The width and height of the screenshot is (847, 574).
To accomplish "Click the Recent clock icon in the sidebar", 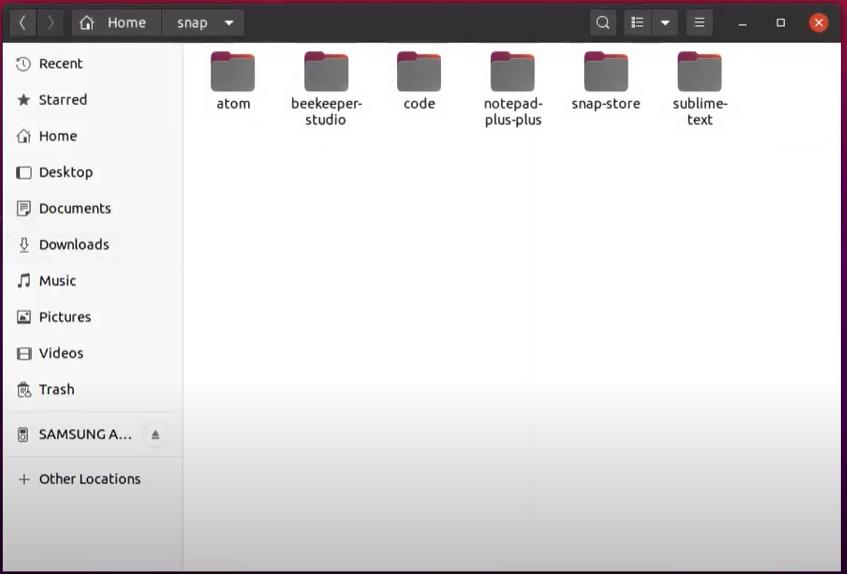I will [x=23, y=64].
